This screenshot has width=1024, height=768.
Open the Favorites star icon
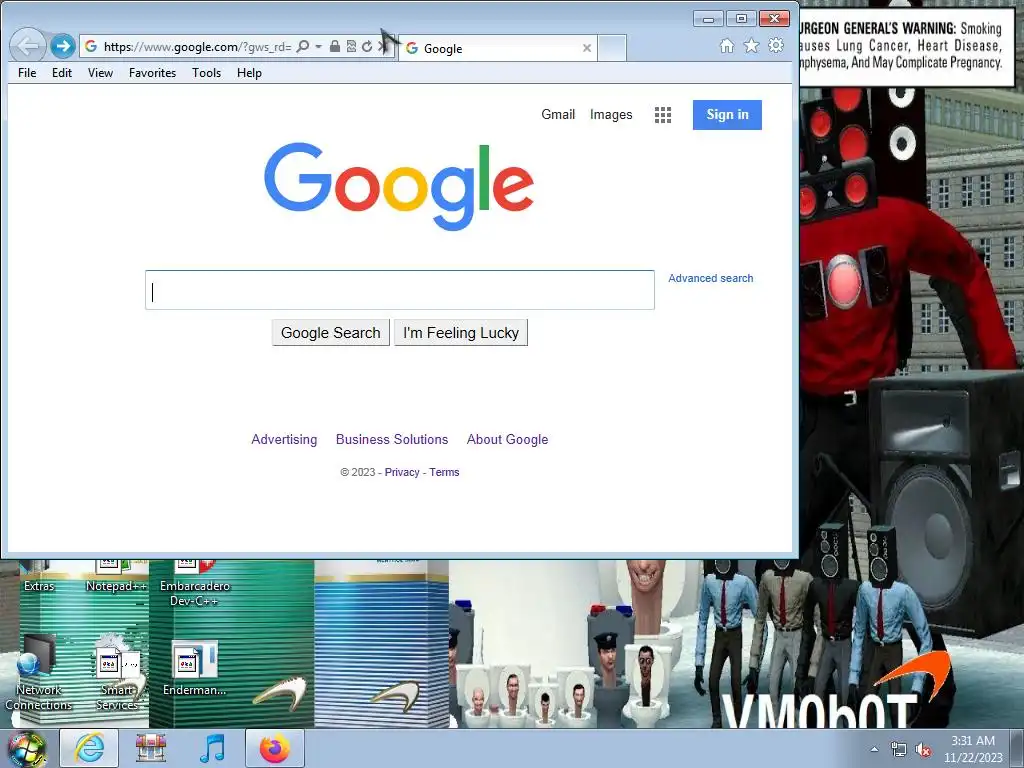pos(751,46)
